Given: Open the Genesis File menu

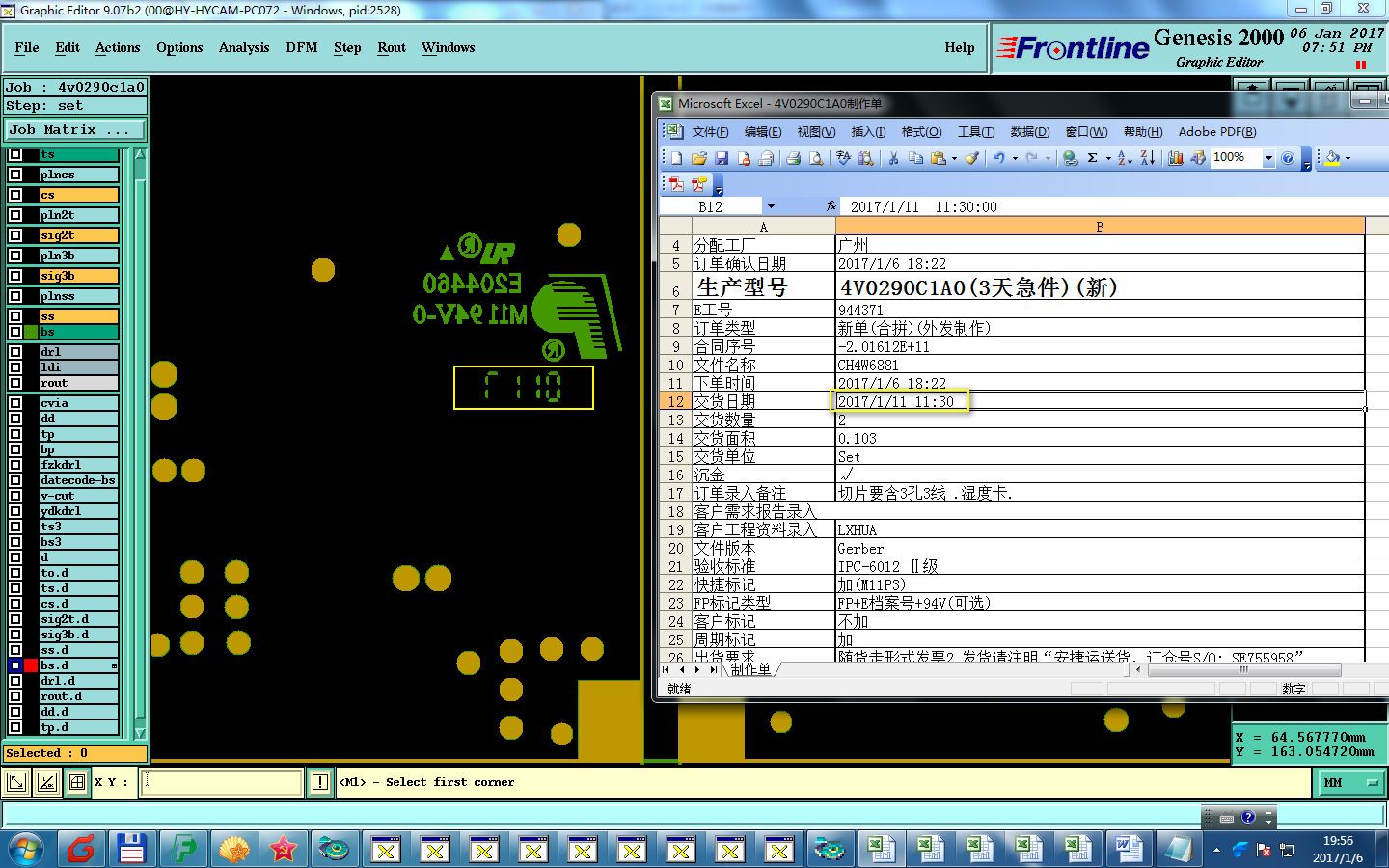Looking at the screenshot, I should click(x=27, y=47).
